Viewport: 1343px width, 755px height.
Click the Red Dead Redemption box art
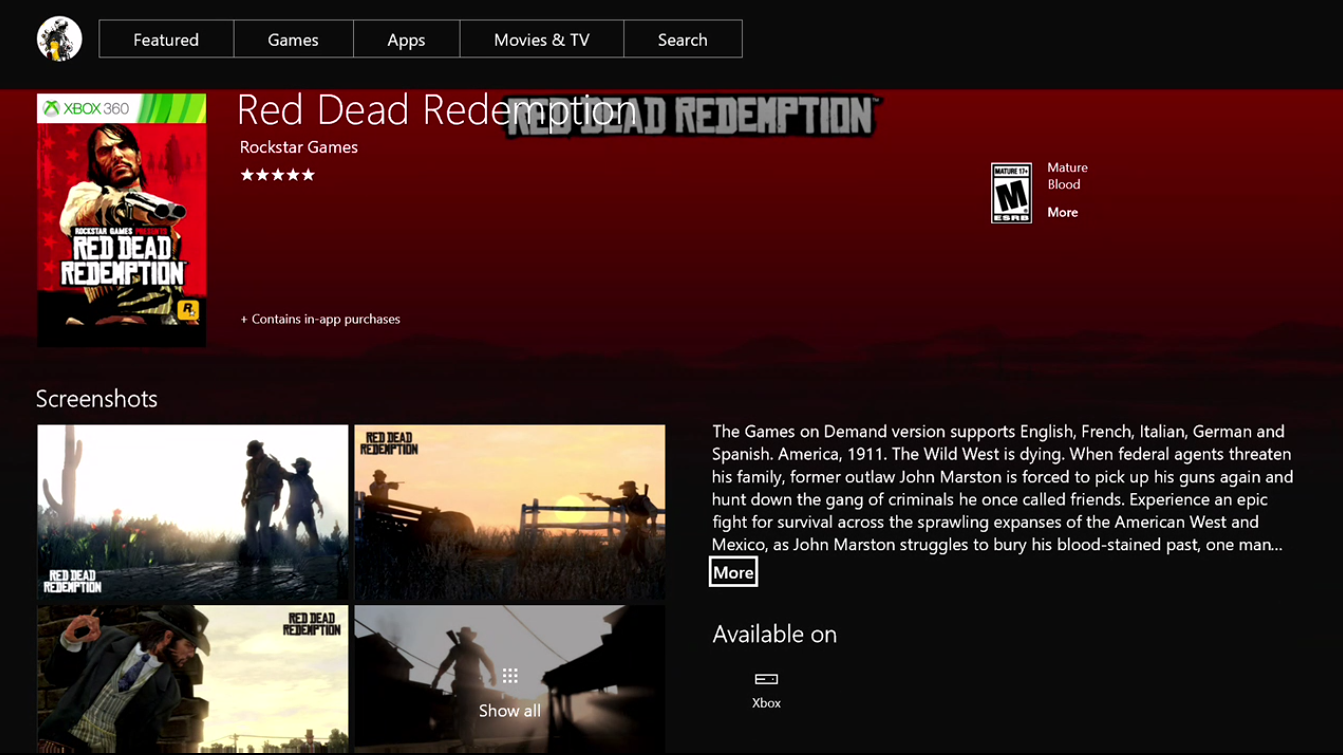tap(122, 220)
